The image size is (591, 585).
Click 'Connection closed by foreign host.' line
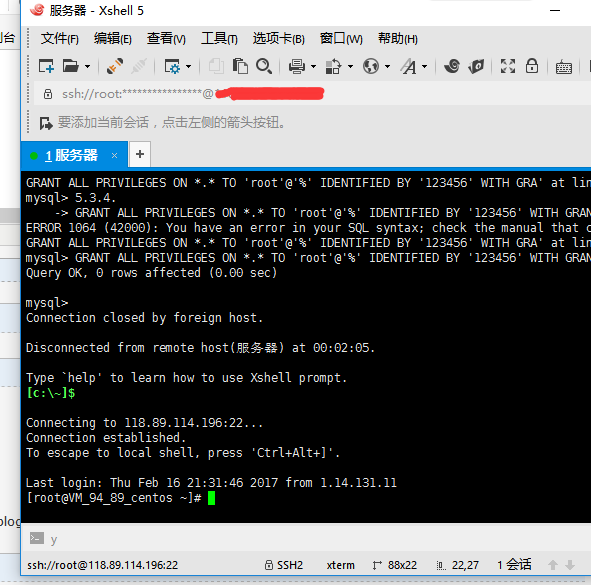[144, 318]
